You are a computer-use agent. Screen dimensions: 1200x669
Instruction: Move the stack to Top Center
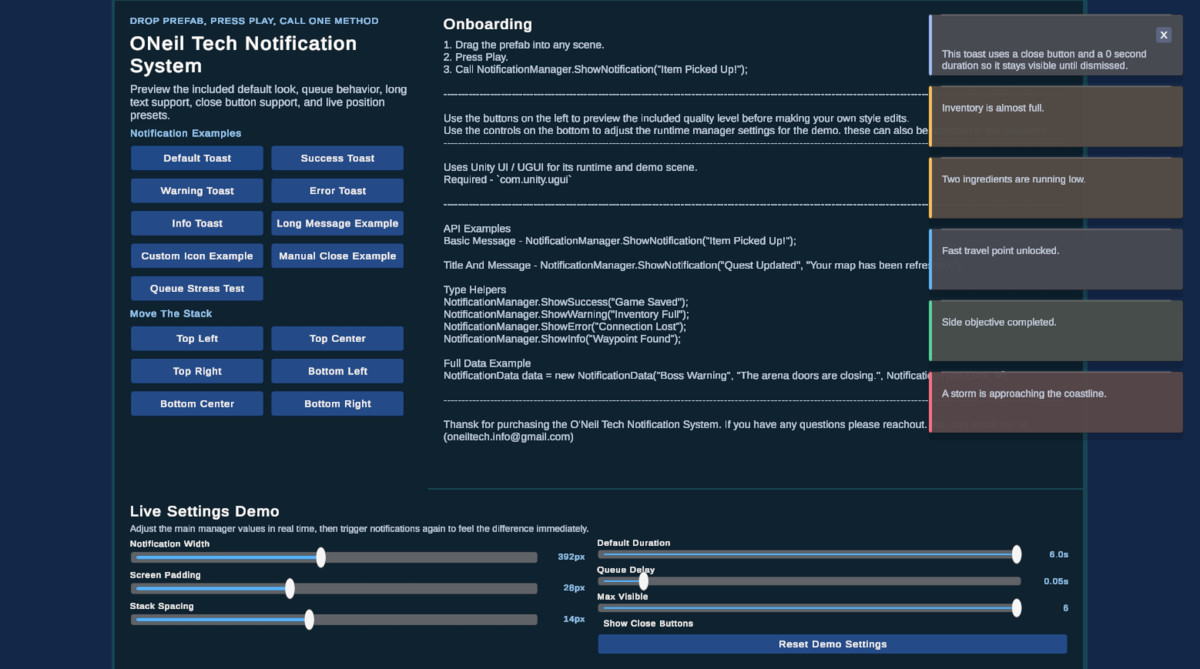(x=338, y=339)
